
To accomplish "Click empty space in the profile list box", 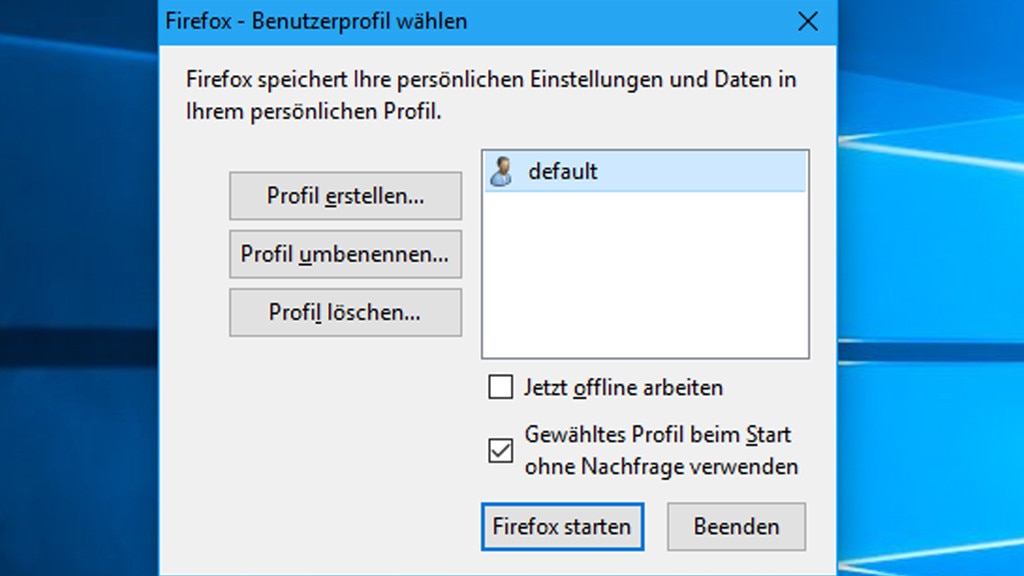I will tap(645, 280).
